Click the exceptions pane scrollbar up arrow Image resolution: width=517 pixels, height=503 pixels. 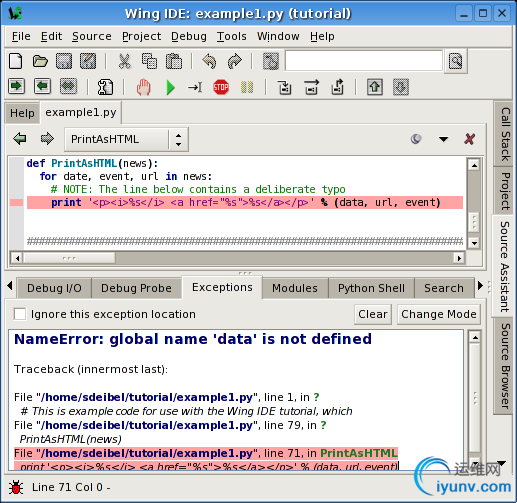click(x=475, y=338)
